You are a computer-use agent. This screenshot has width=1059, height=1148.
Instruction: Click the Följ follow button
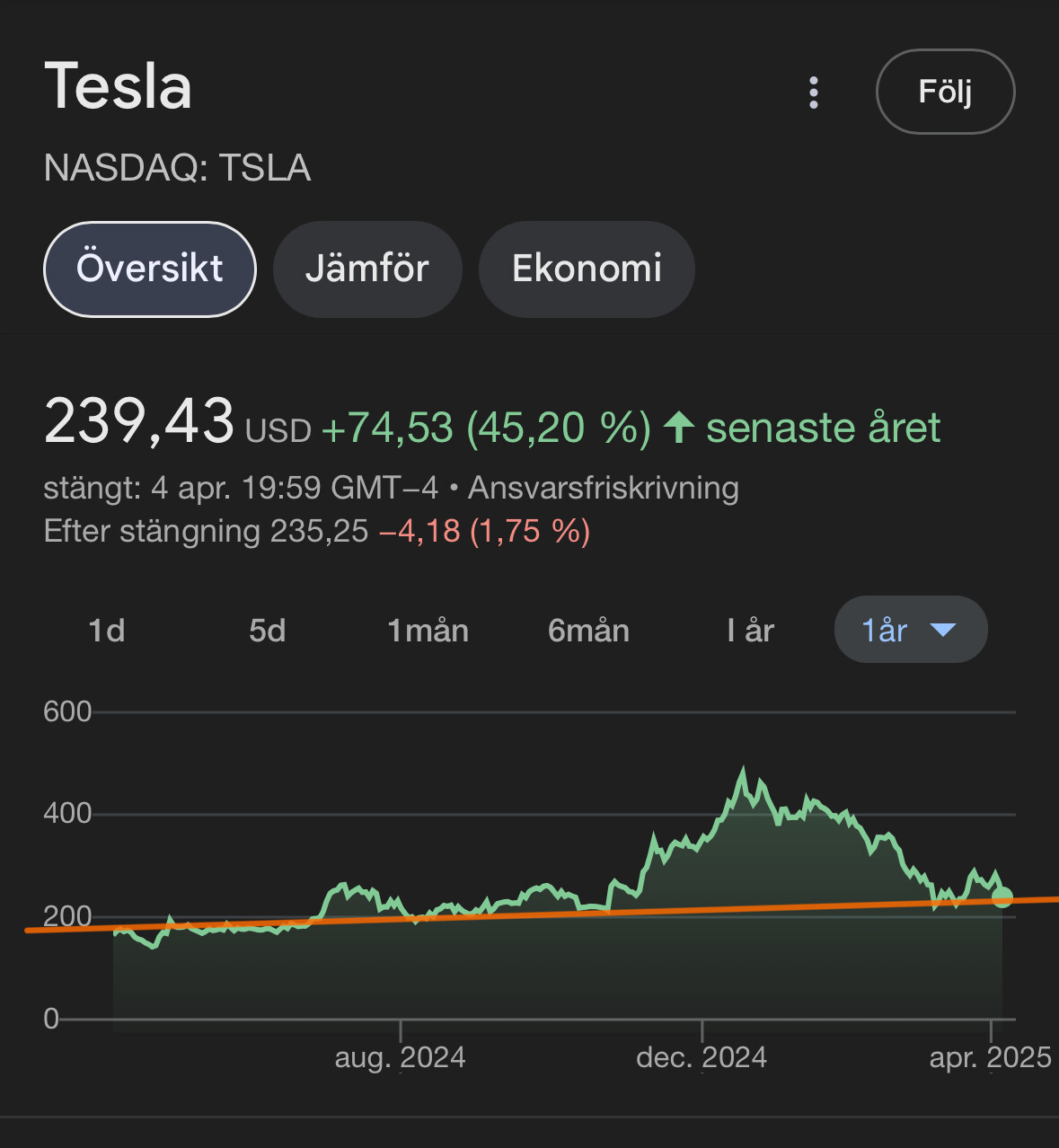(945, 92)
